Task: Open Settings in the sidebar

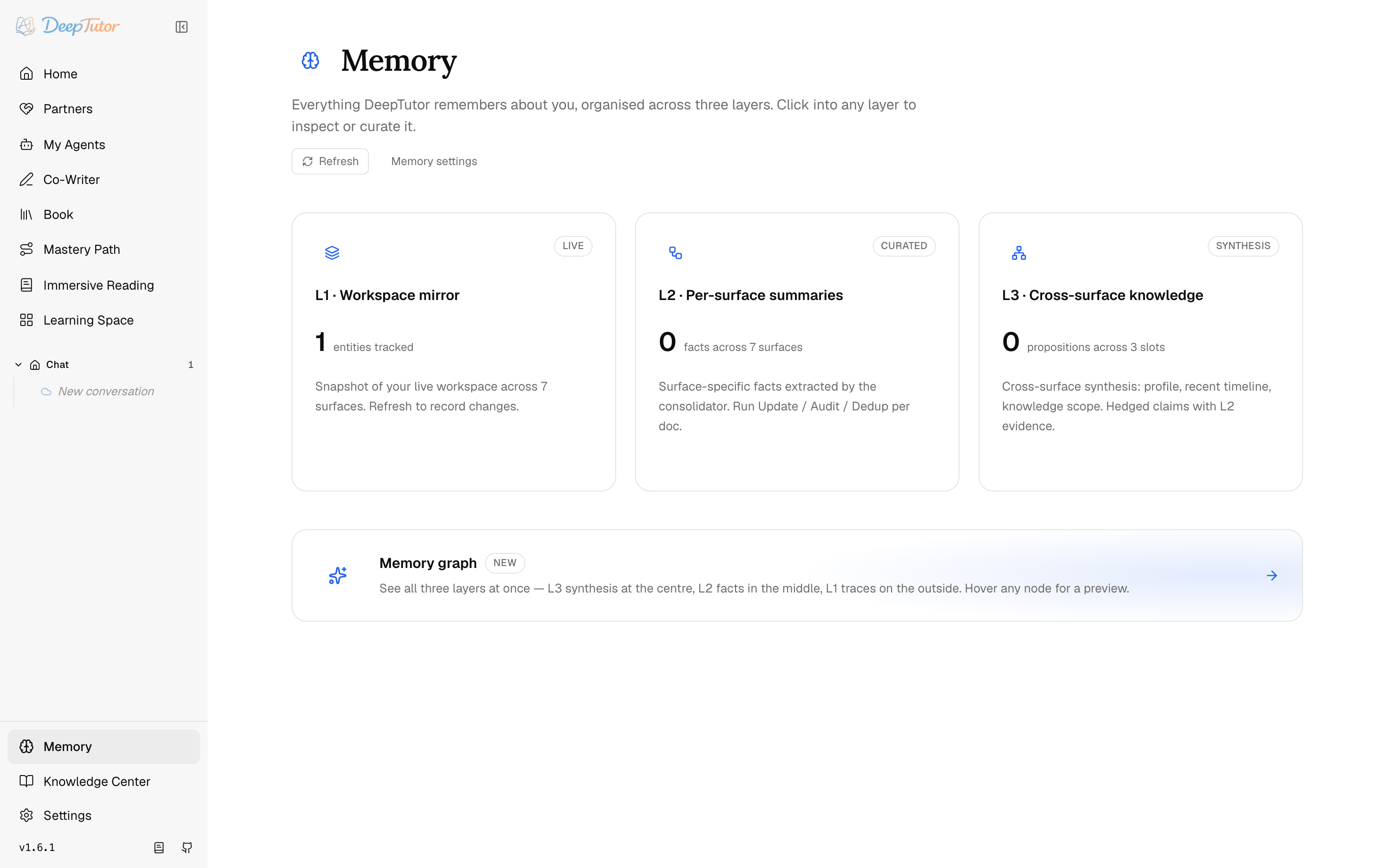Action: tap(103, 815)
